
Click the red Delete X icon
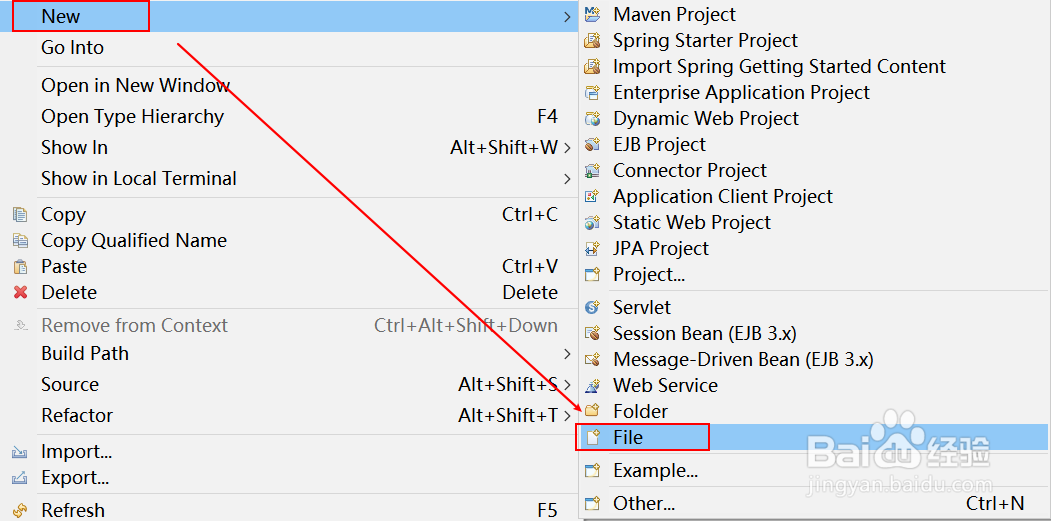[x=21, y=292]
